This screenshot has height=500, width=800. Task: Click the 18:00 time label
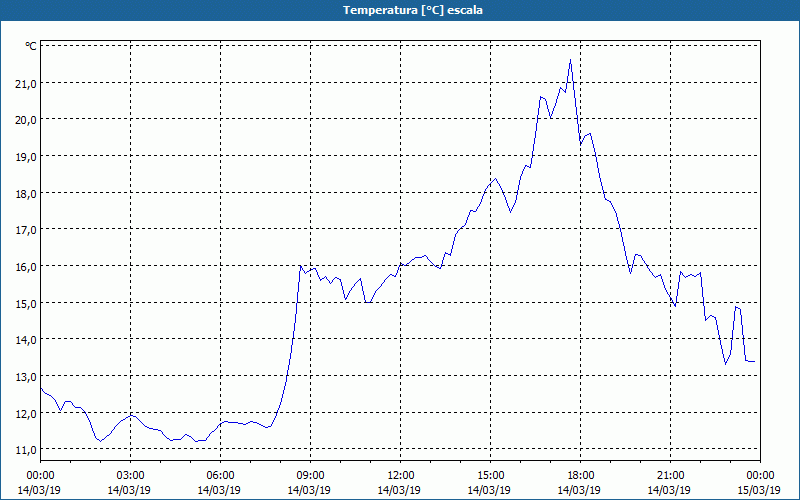point(581,476)
